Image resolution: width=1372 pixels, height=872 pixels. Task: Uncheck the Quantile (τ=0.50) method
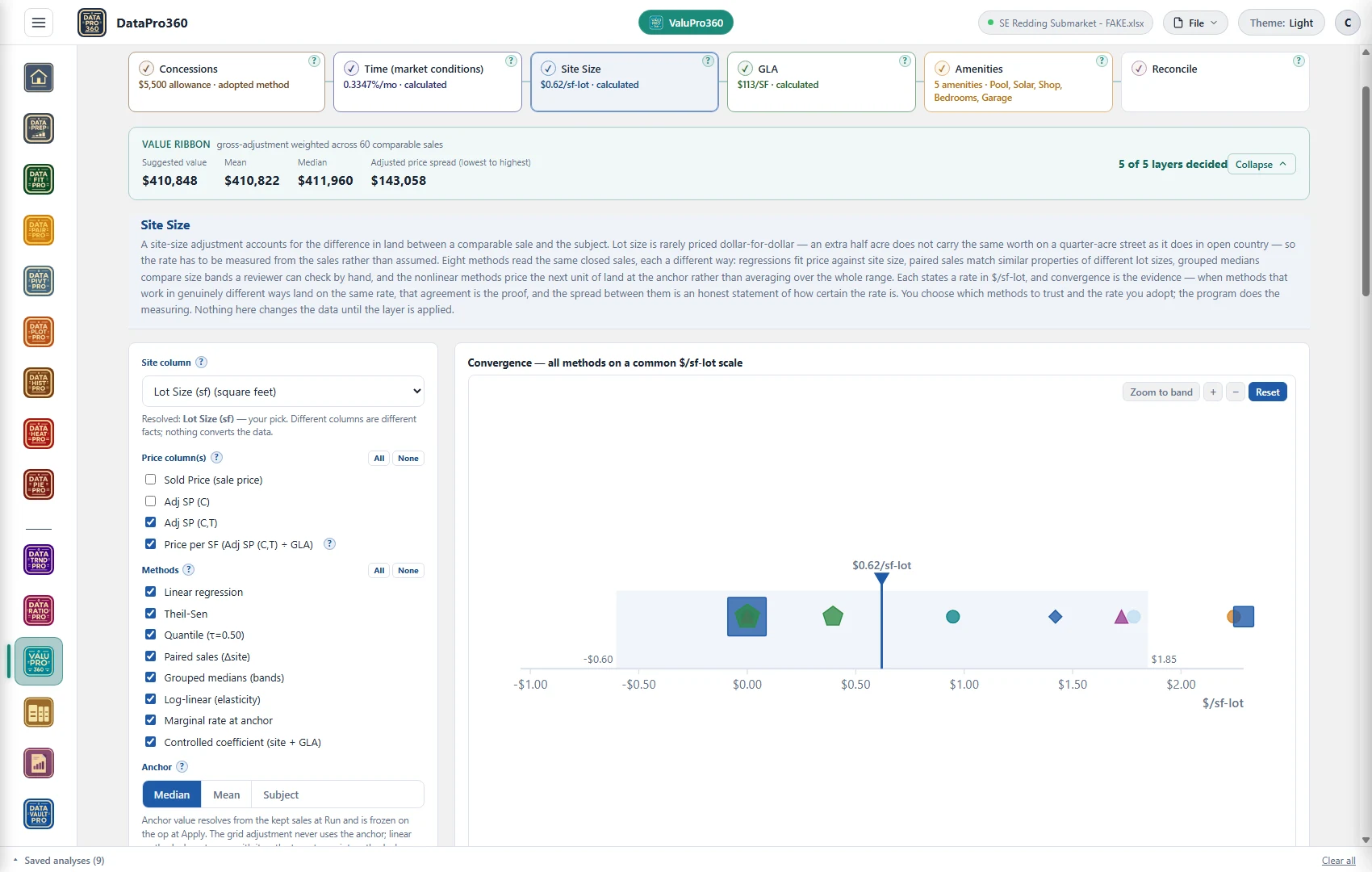(150, 635)
